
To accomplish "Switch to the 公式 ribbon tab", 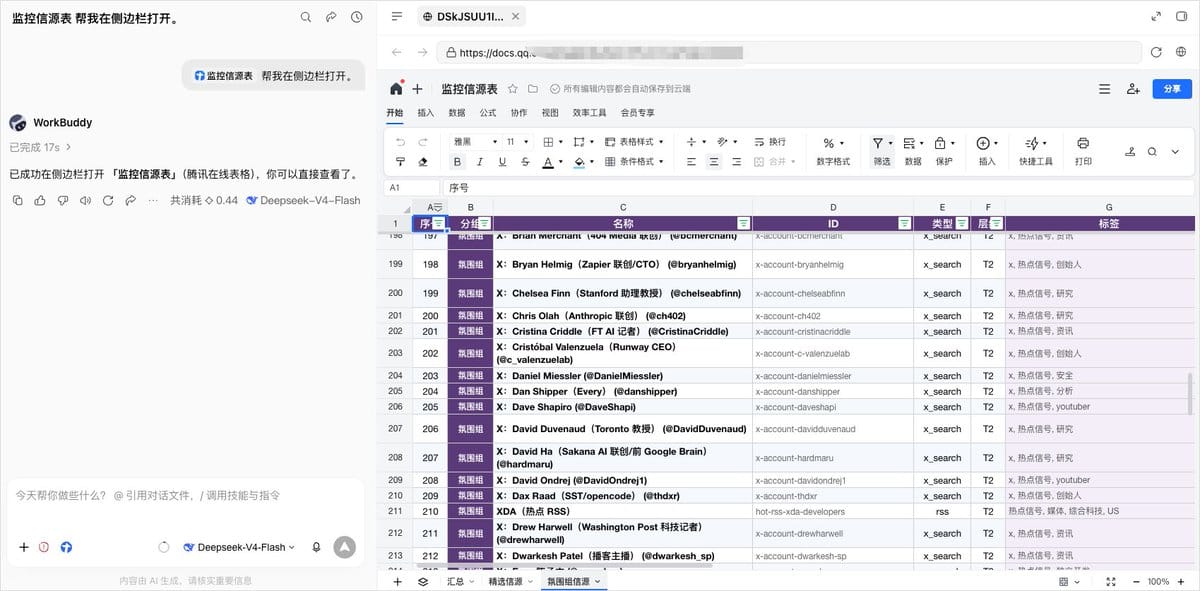I will point(488,113).
